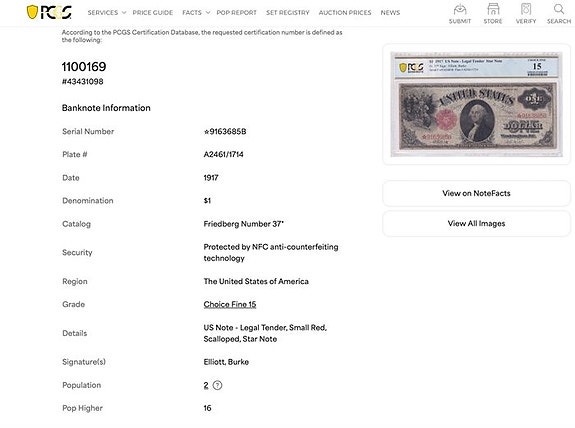The width and height of the screenshot is (575, 428).
Task: Click the chevron next to Services
Action: [x=124, y=12]
